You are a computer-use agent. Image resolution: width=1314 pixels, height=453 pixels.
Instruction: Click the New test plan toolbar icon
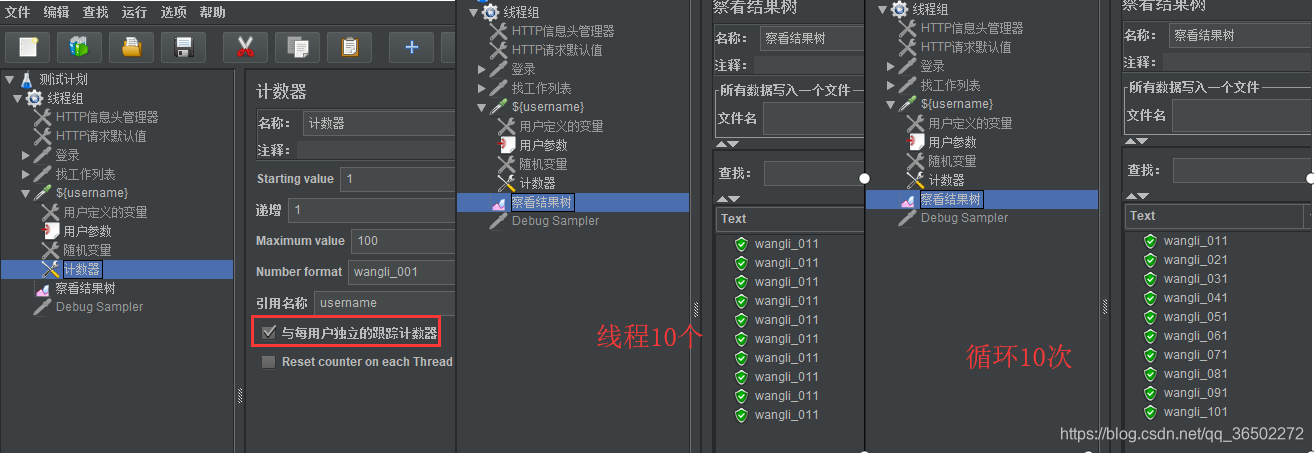click(x=28, y=46)
